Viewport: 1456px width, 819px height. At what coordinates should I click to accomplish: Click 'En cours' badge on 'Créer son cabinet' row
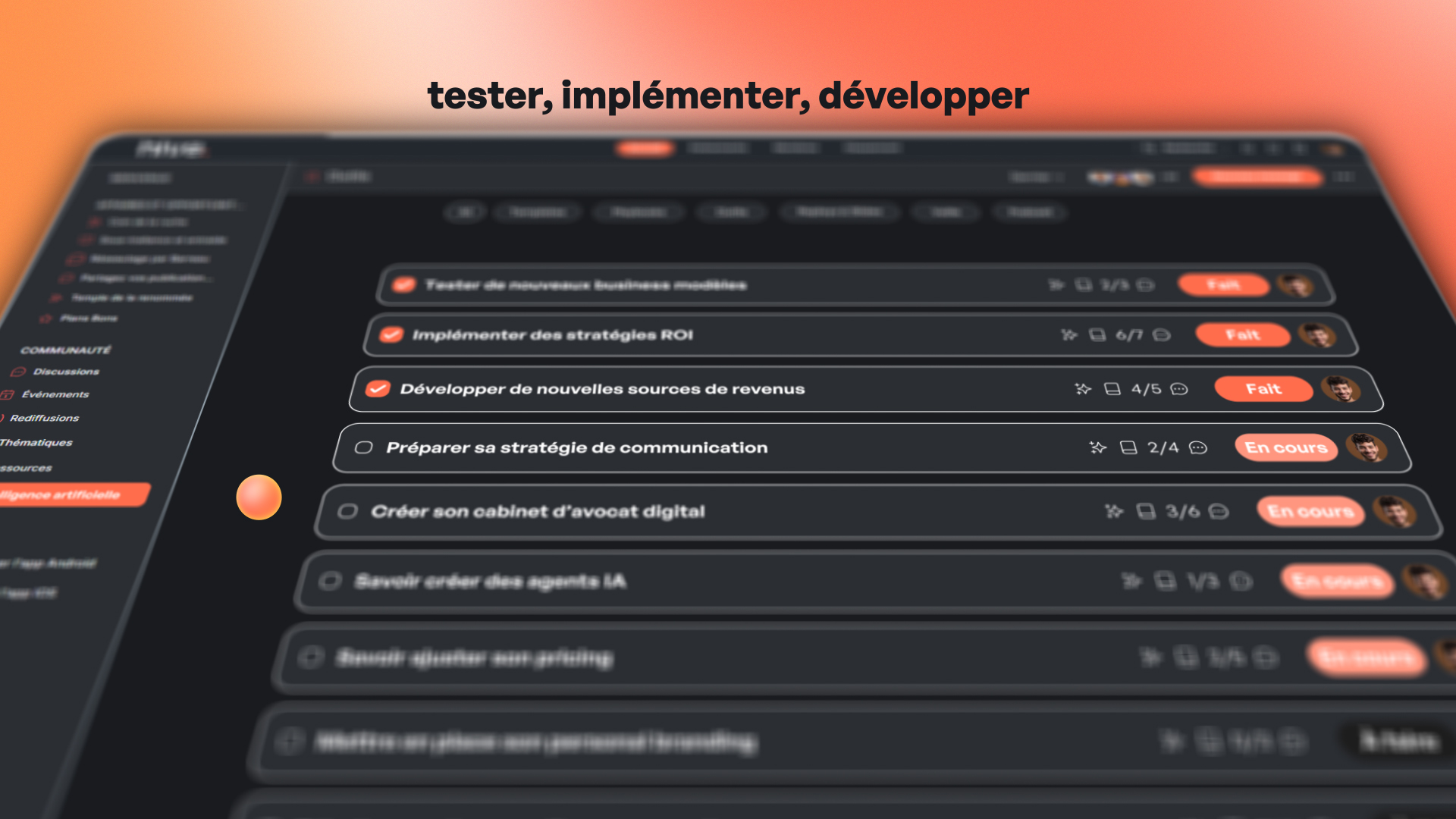1310,511
